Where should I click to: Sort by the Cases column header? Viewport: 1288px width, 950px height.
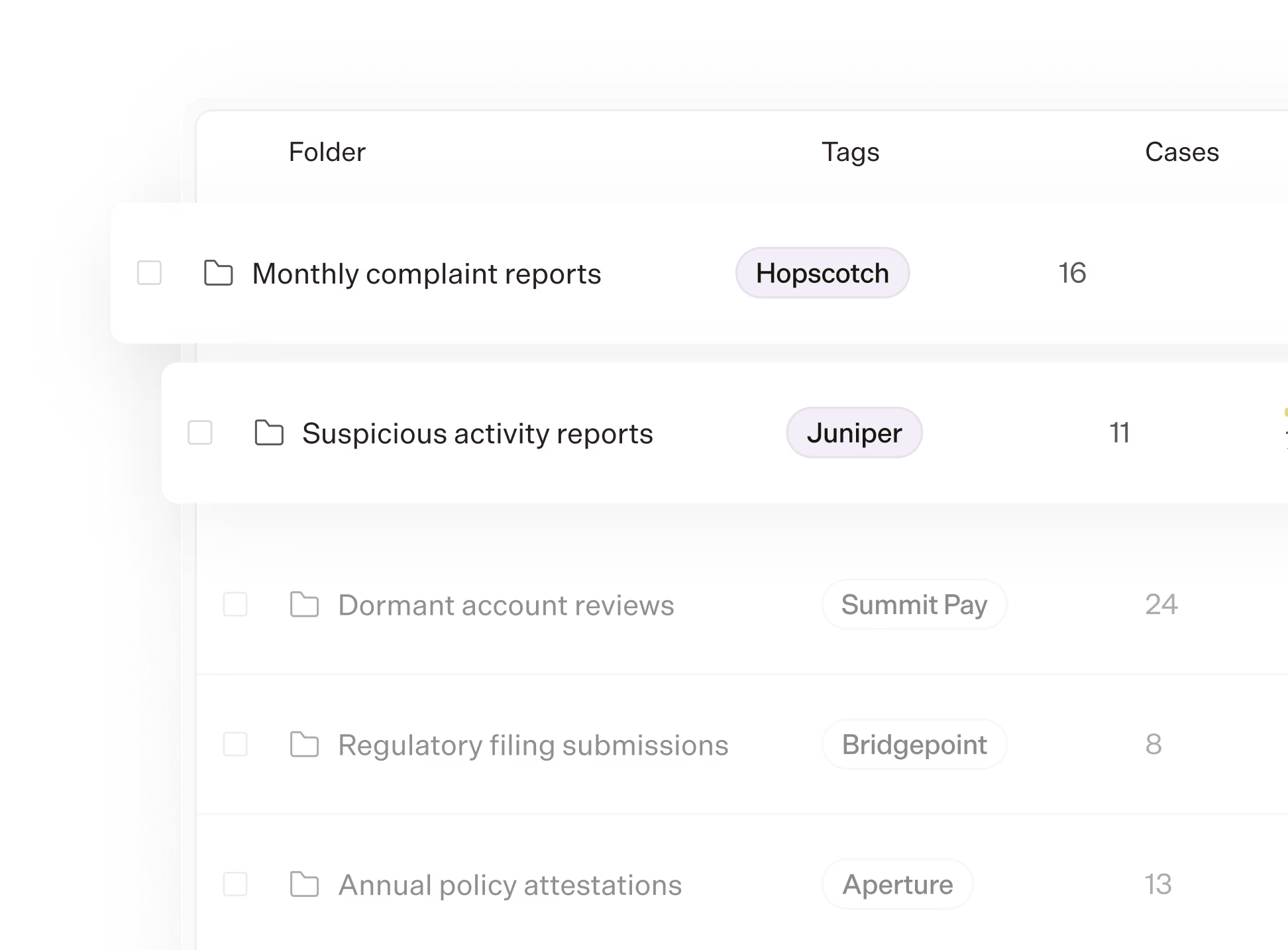point(1182,152)
